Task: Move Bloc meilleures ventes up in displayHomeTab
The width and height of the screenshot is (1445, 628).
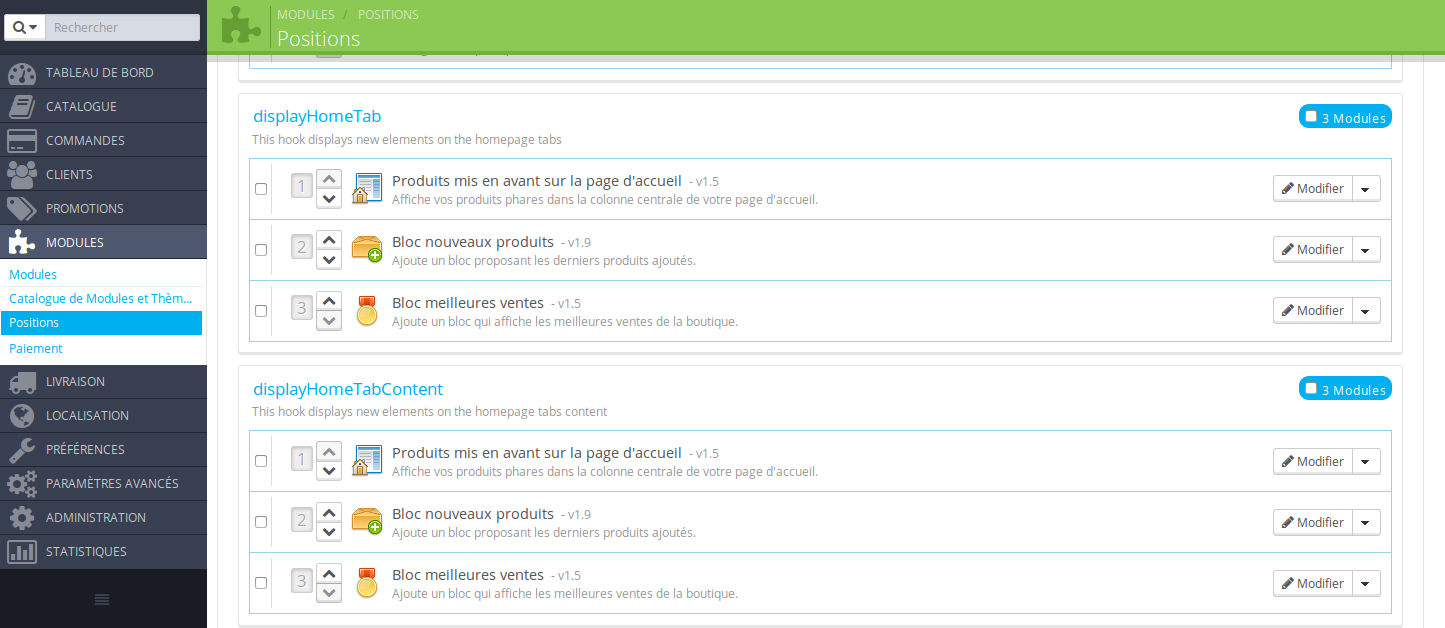Action: (x=328, y=301)
